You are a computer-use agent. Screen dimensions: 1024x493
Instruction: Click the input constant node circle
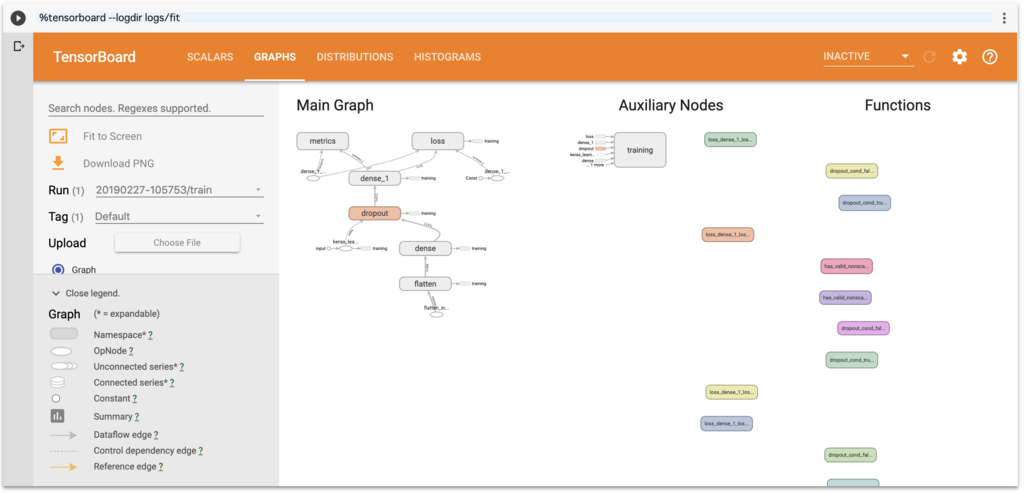[328, 248]
